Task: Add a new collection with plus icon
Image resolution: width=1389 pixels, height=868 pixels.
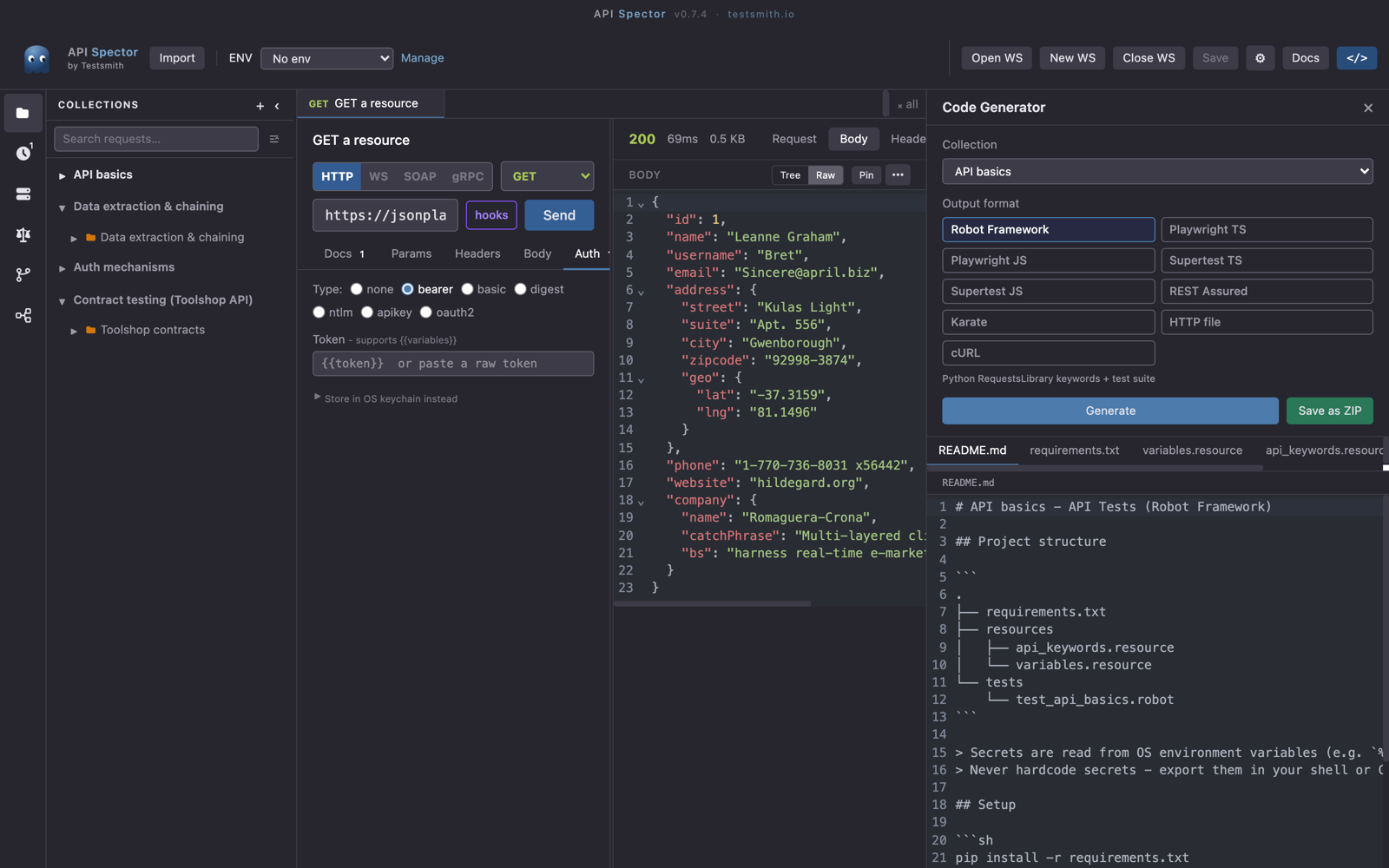Action: pyautogui.click(x=260, y=106)
